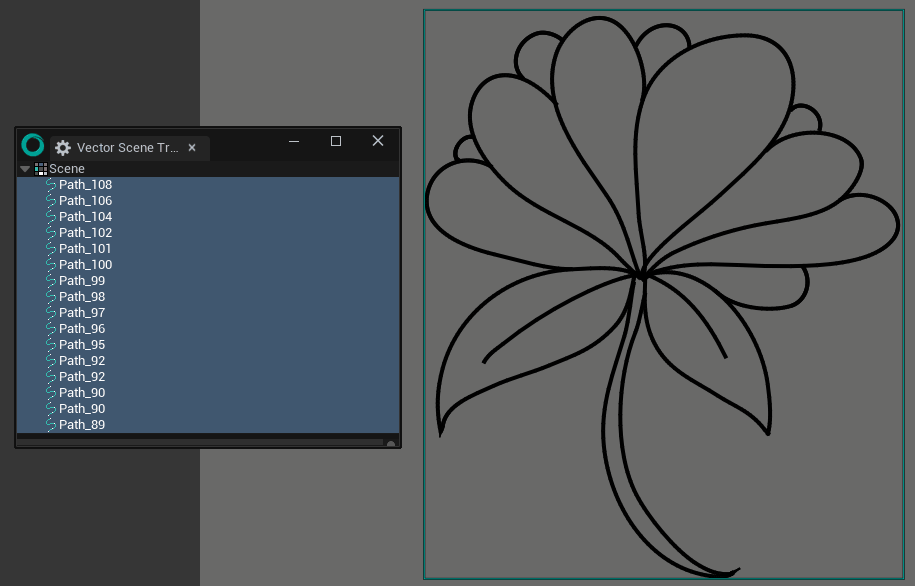
Task: Select Path_97 in the scene tree
Action: (84, 312)
